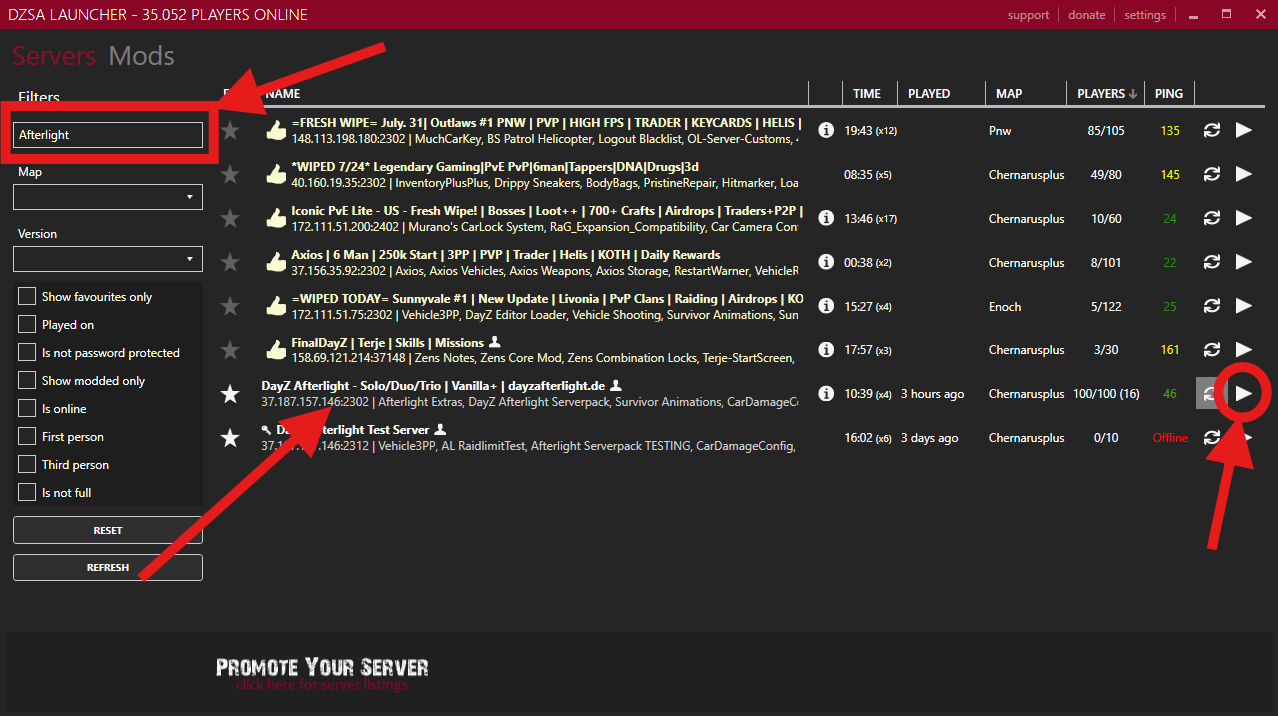Show info for FinalDayZ server
The width and height of the screenshot is (1278, 716).
[x=826, y=350]
